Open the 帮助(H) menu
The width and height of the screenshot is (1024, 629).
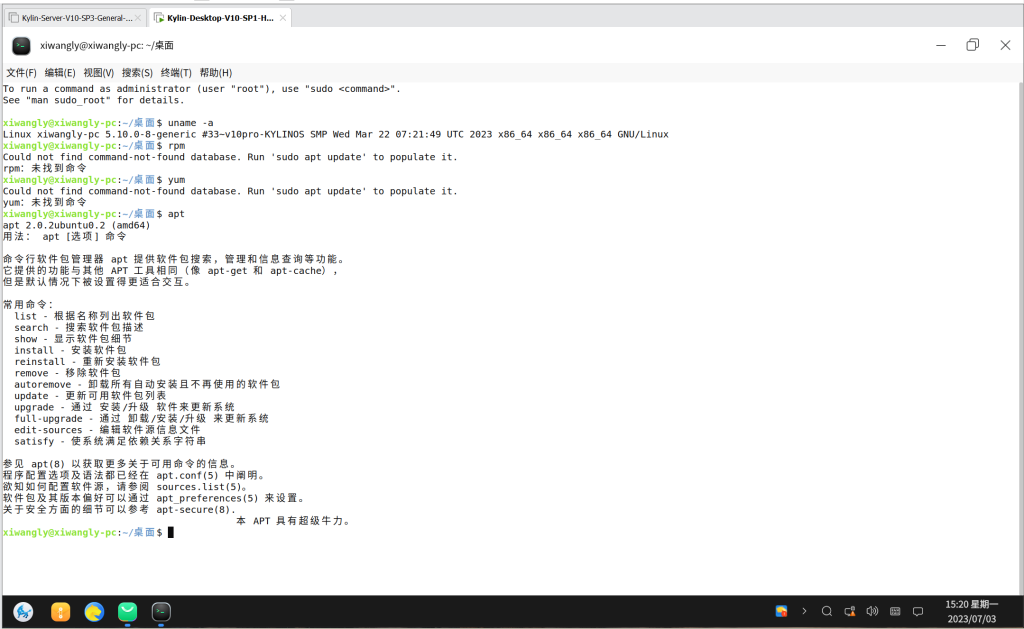click(x=215, y=73)
